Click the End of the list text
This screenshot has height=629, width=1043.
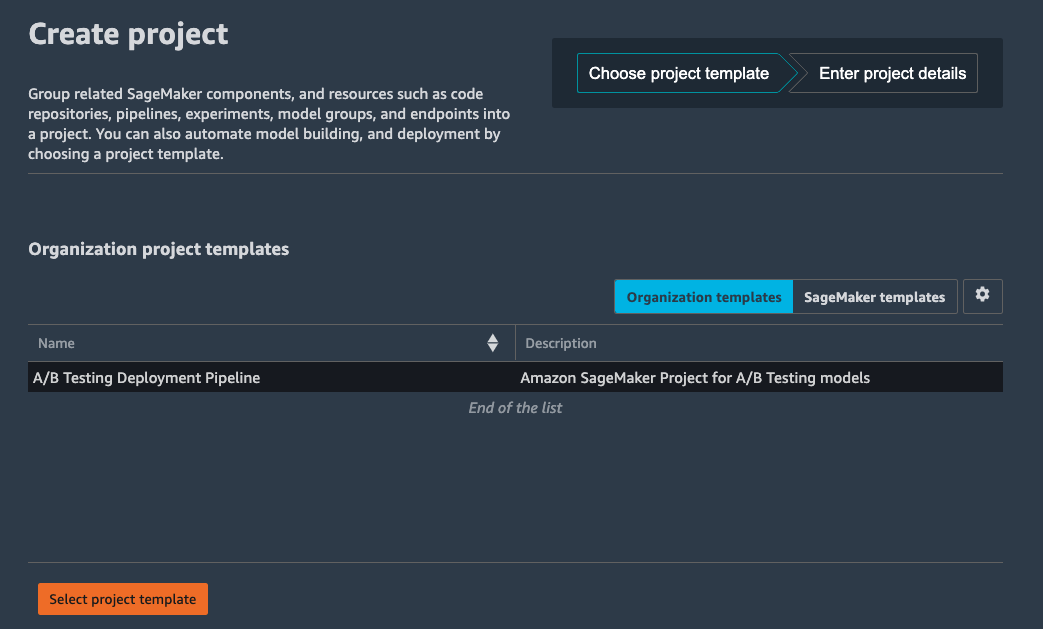pyautogui.click(x=515, y=408)
